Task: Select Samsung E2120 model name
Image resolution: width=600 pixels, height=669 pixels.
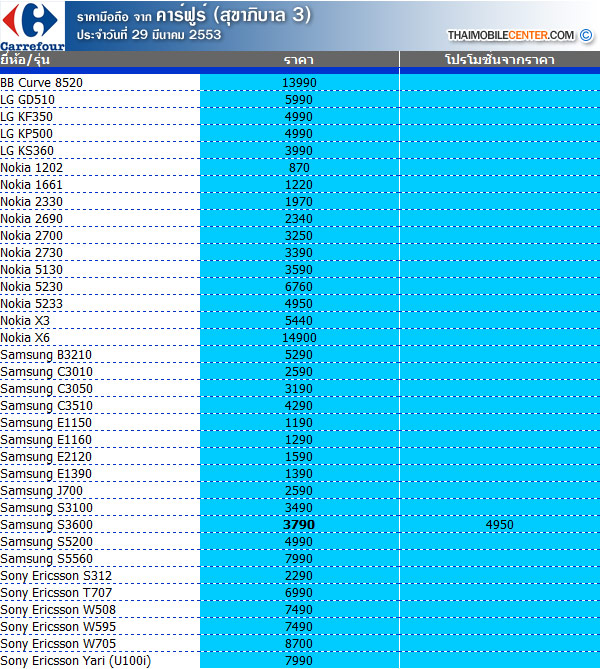Action: pyautogui.click(x=46, y=457)
